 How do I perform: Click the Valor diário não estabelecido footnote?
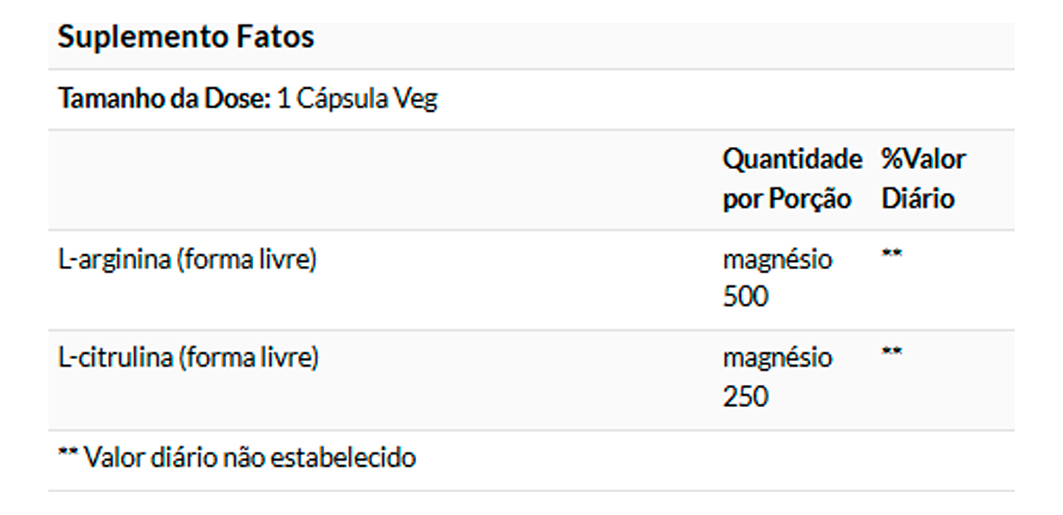[x=250, y=458]
